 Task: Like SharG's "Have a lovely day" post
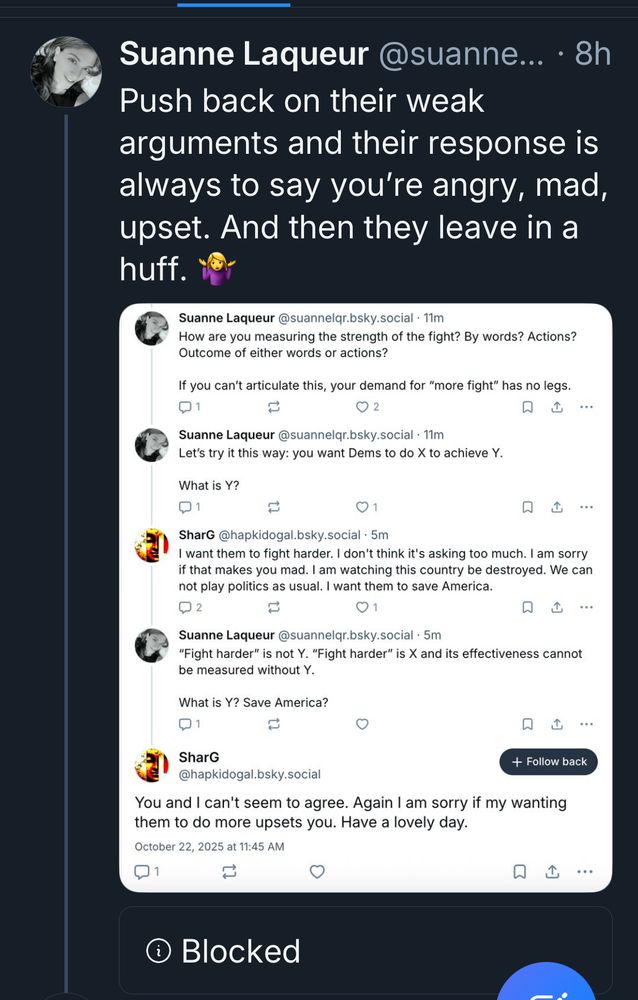(317, 872)
